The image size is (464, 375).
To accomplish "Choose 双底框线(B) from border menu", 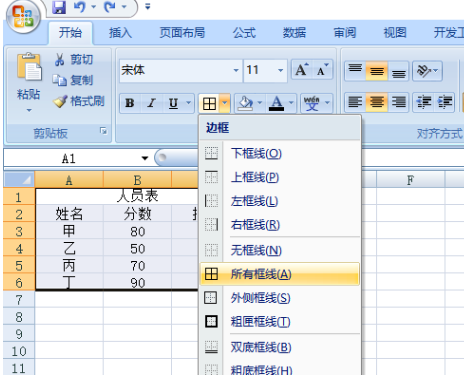I will (280, 347).
